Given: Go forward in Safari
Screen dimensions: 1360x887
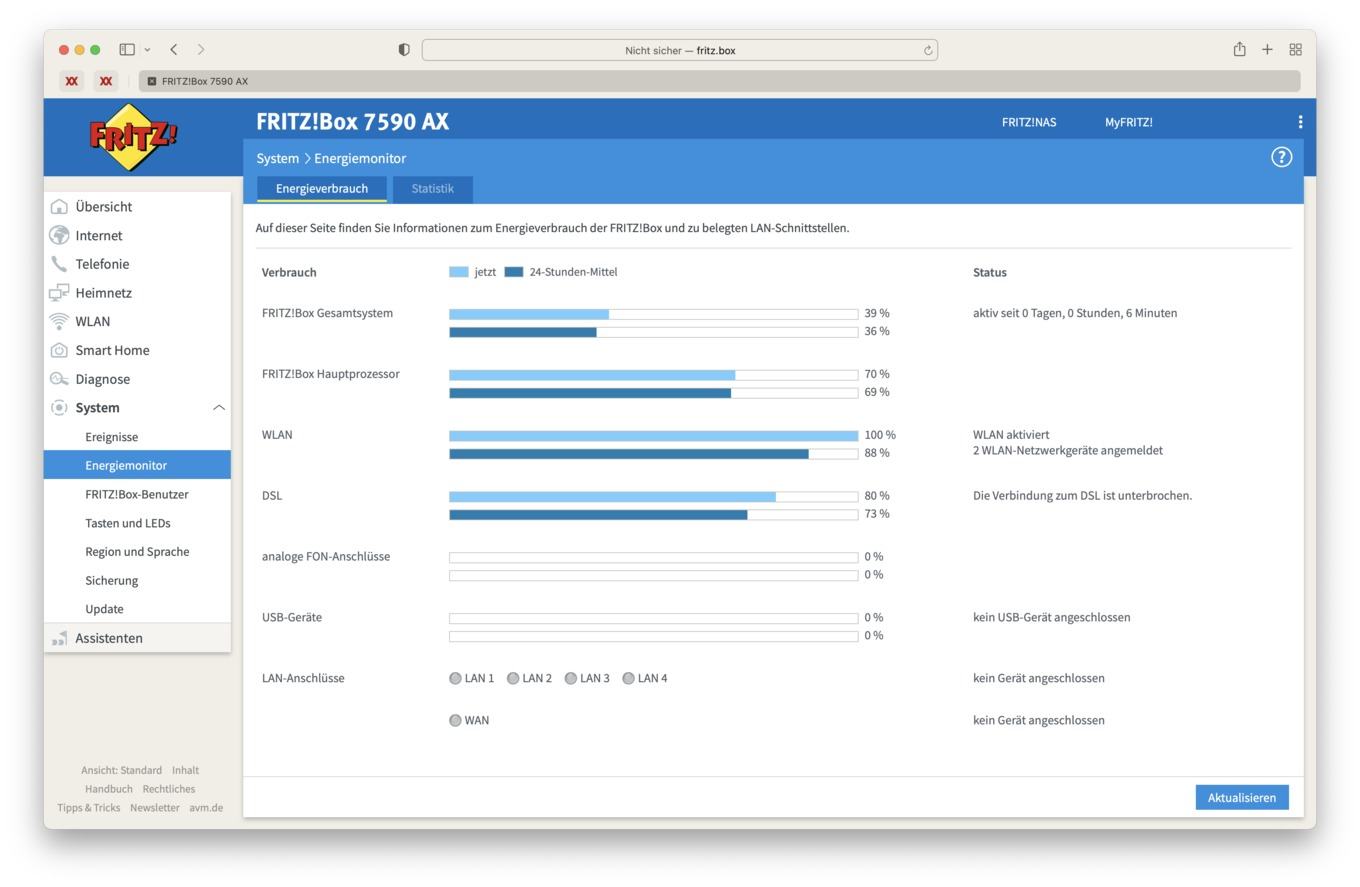Looking at the screenshot, I should (x=201, y=49).
